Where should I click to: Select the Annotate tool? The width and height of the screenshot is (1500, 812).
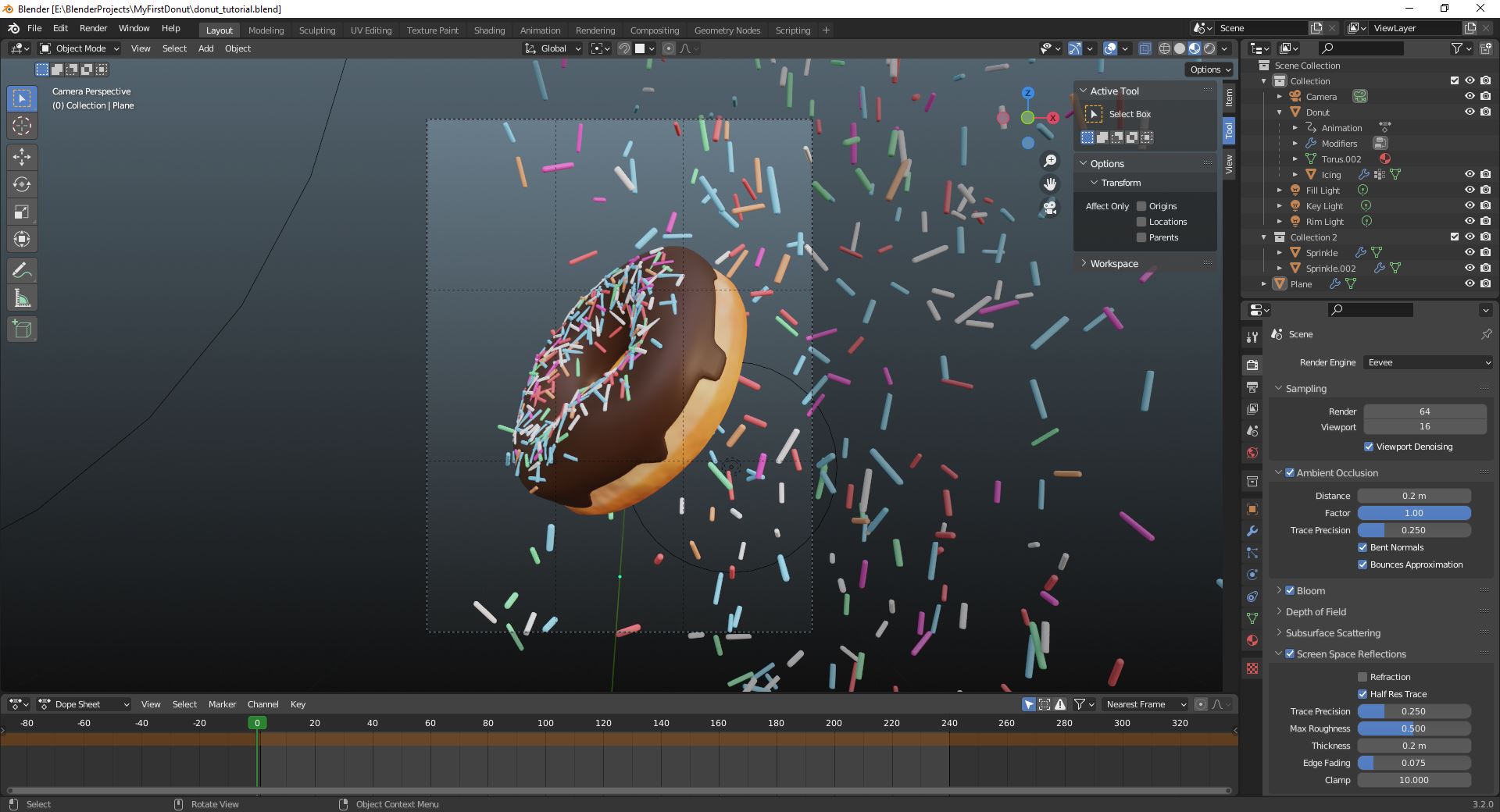22,271
